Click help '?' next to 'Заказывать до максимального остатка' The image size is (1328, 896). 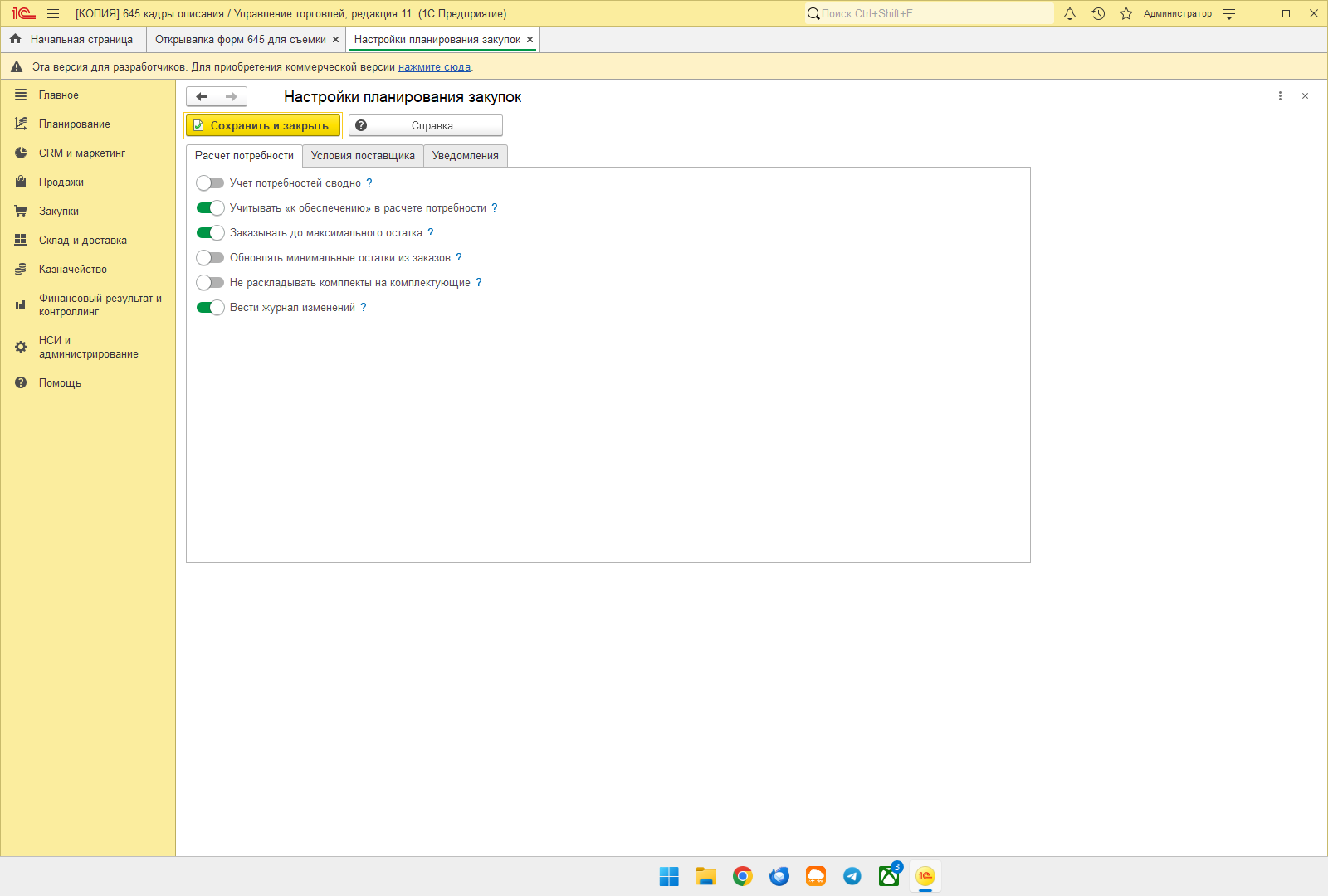pos(431,233)
